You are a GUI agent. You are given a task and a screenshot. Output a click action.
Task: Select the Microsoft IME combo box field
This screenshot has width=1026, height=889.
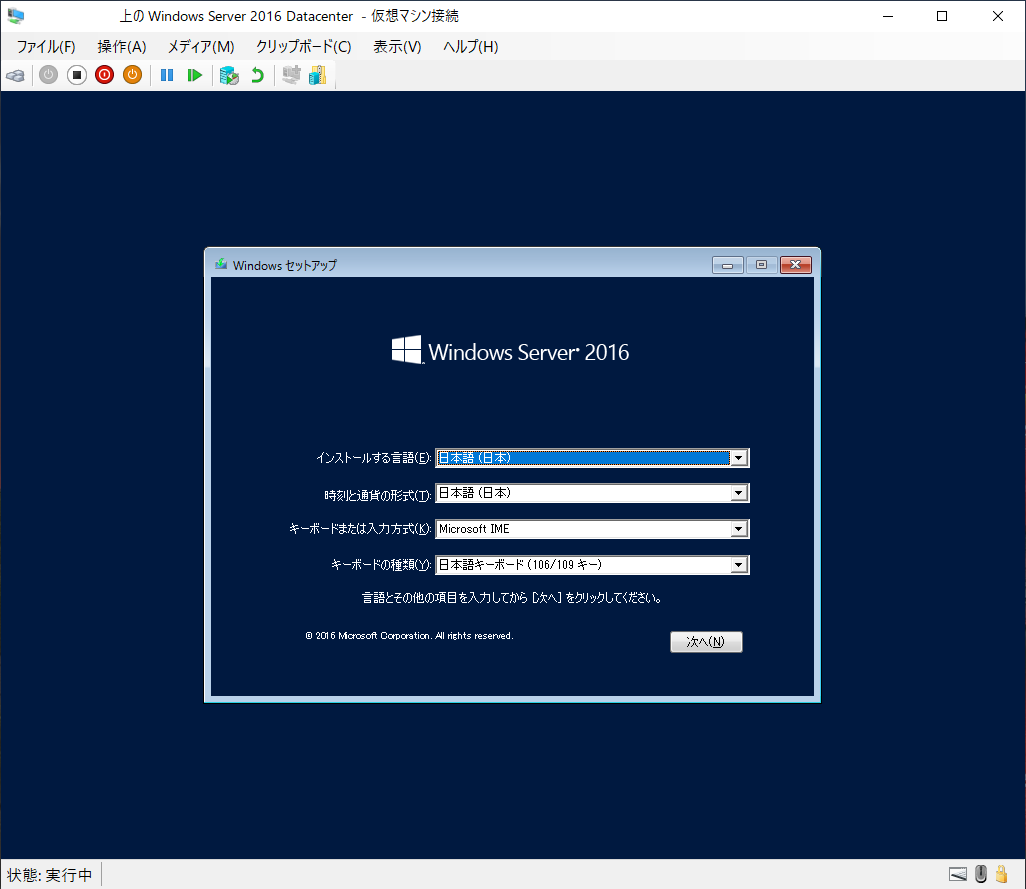point(592,529)
